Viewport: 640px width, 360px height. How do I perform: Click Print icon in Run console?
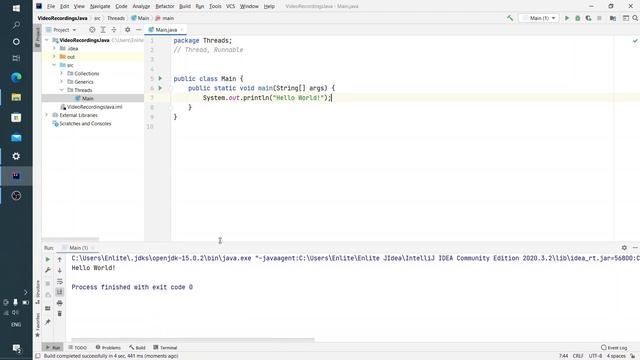coord(60,303)
